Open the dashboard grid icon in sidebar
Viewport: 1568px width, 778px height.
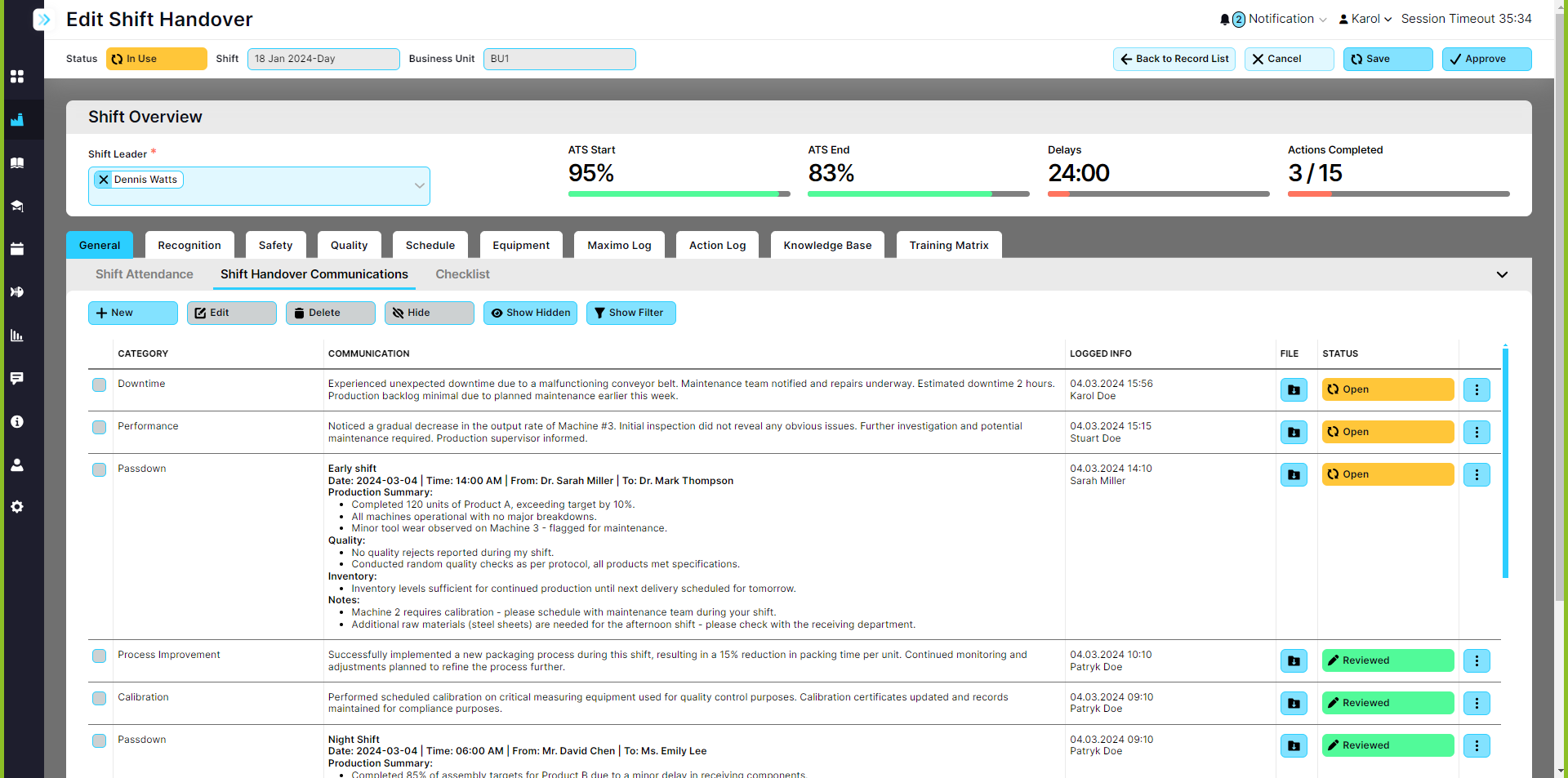click(x=16, y=77)
